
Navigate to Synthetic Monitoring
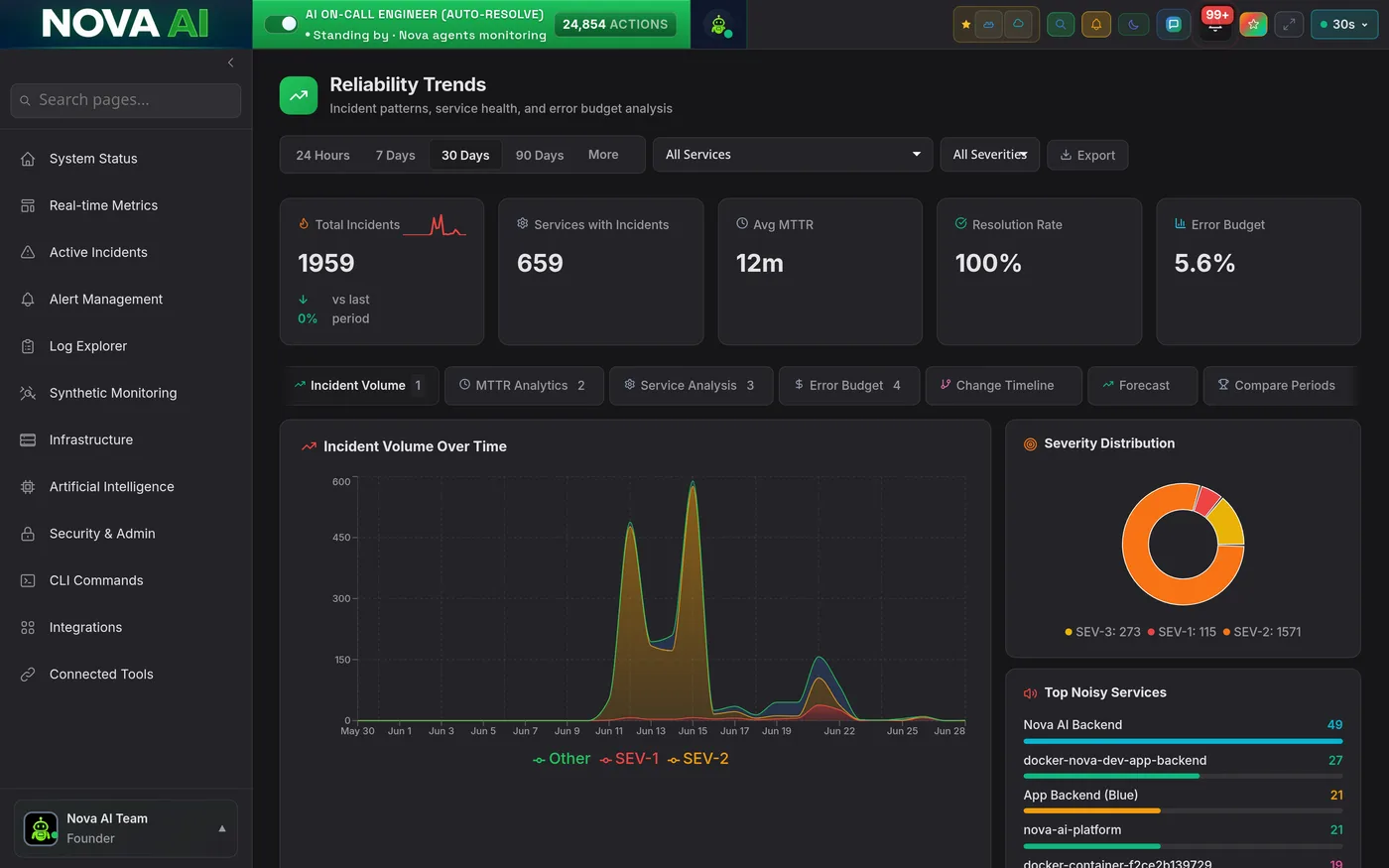126,393
